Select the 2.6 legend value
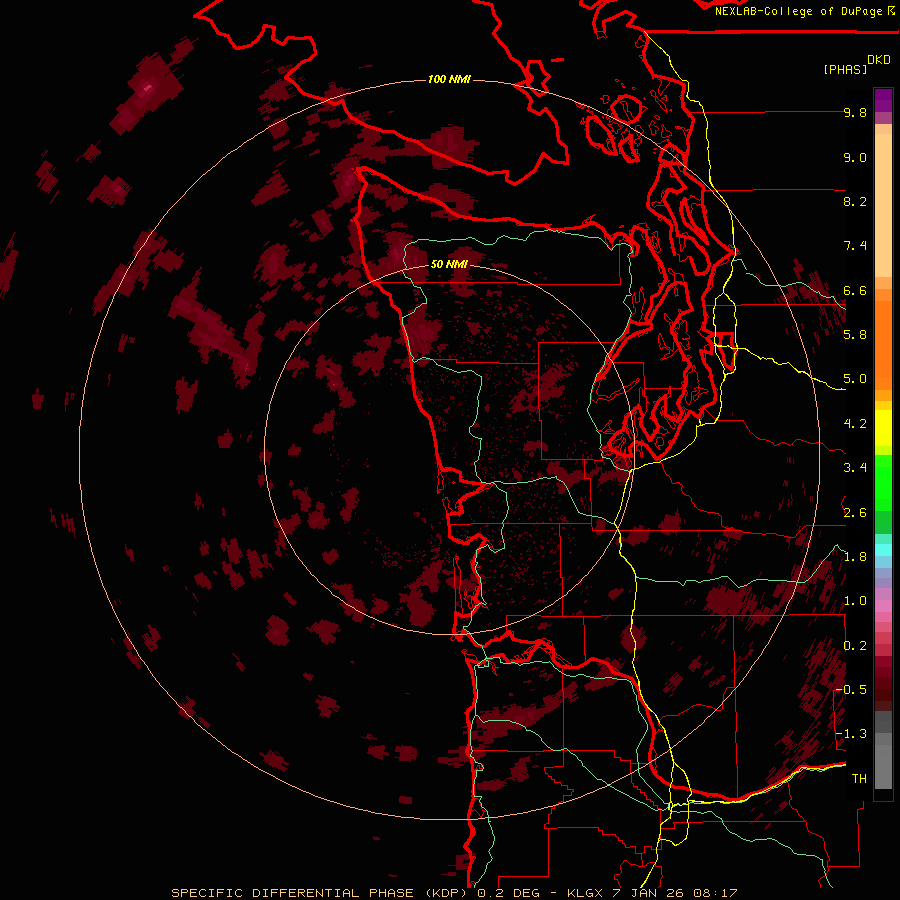The width and height of the screenshot is (900, 900). click(x=855, y=513)
